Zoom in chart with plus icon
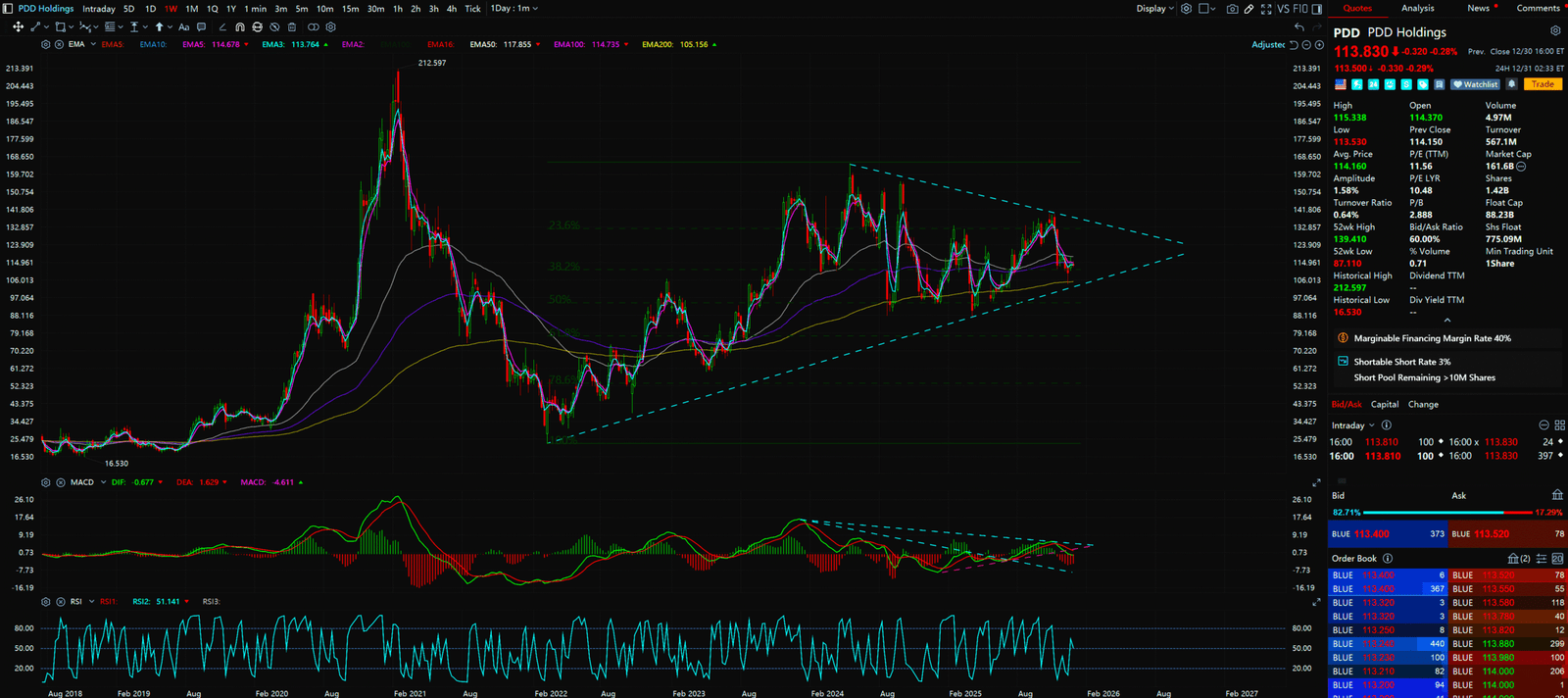Screen dimensions: 1568x698 click(x=1319, y=45)
